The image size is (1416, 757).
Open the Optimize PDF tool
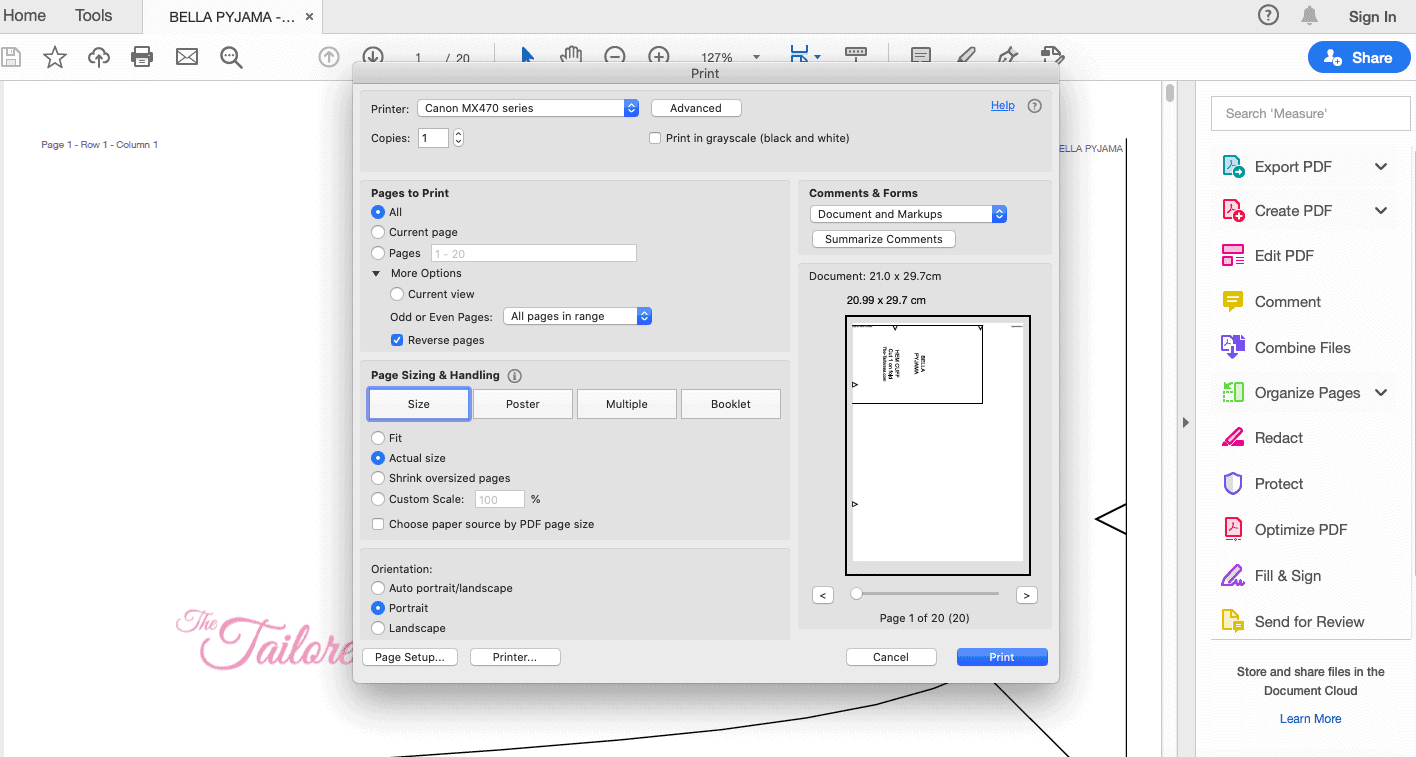1285,530
